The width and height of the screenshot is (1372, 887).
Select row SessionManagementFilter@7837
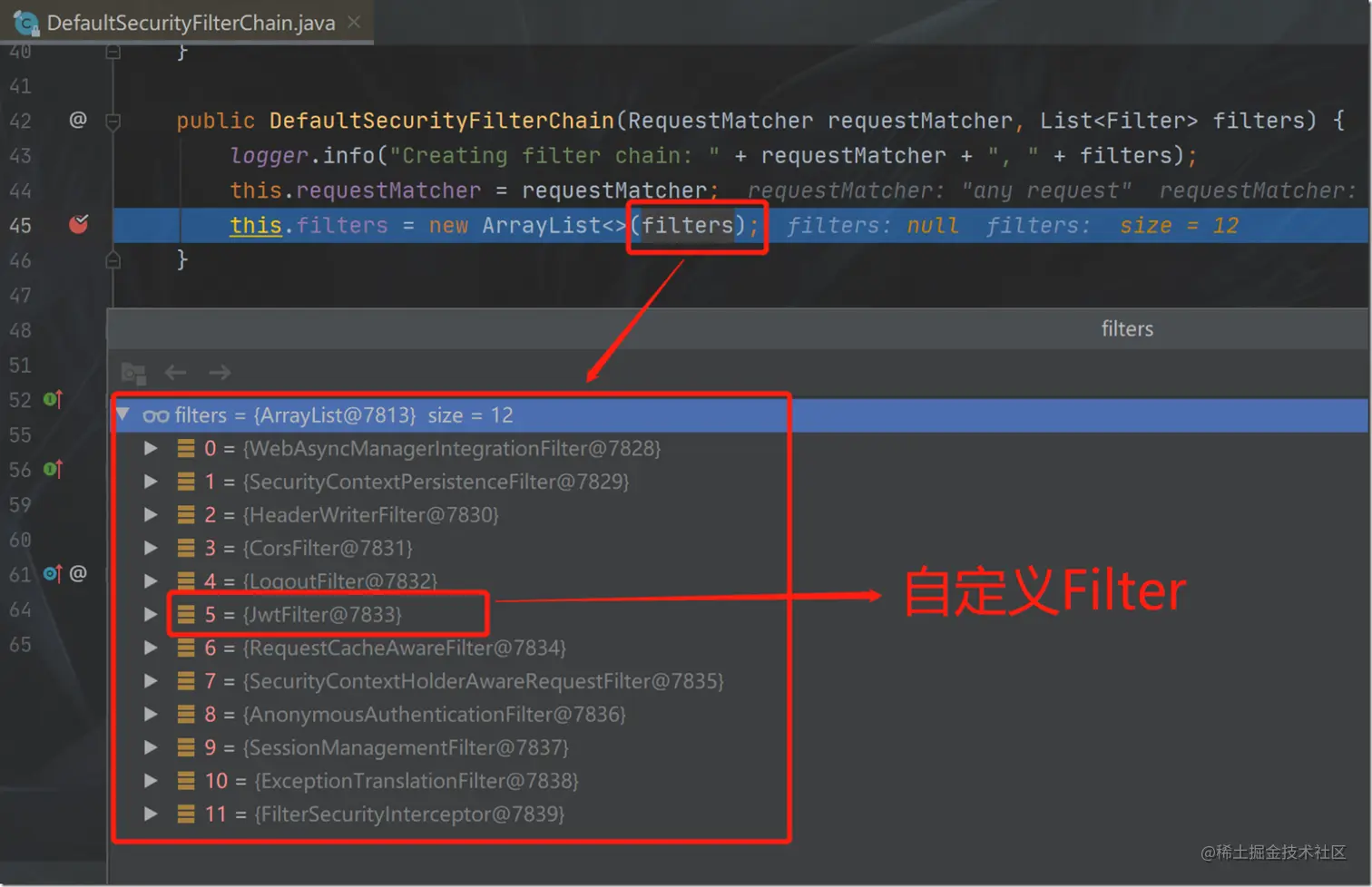(x=738, y=747)
